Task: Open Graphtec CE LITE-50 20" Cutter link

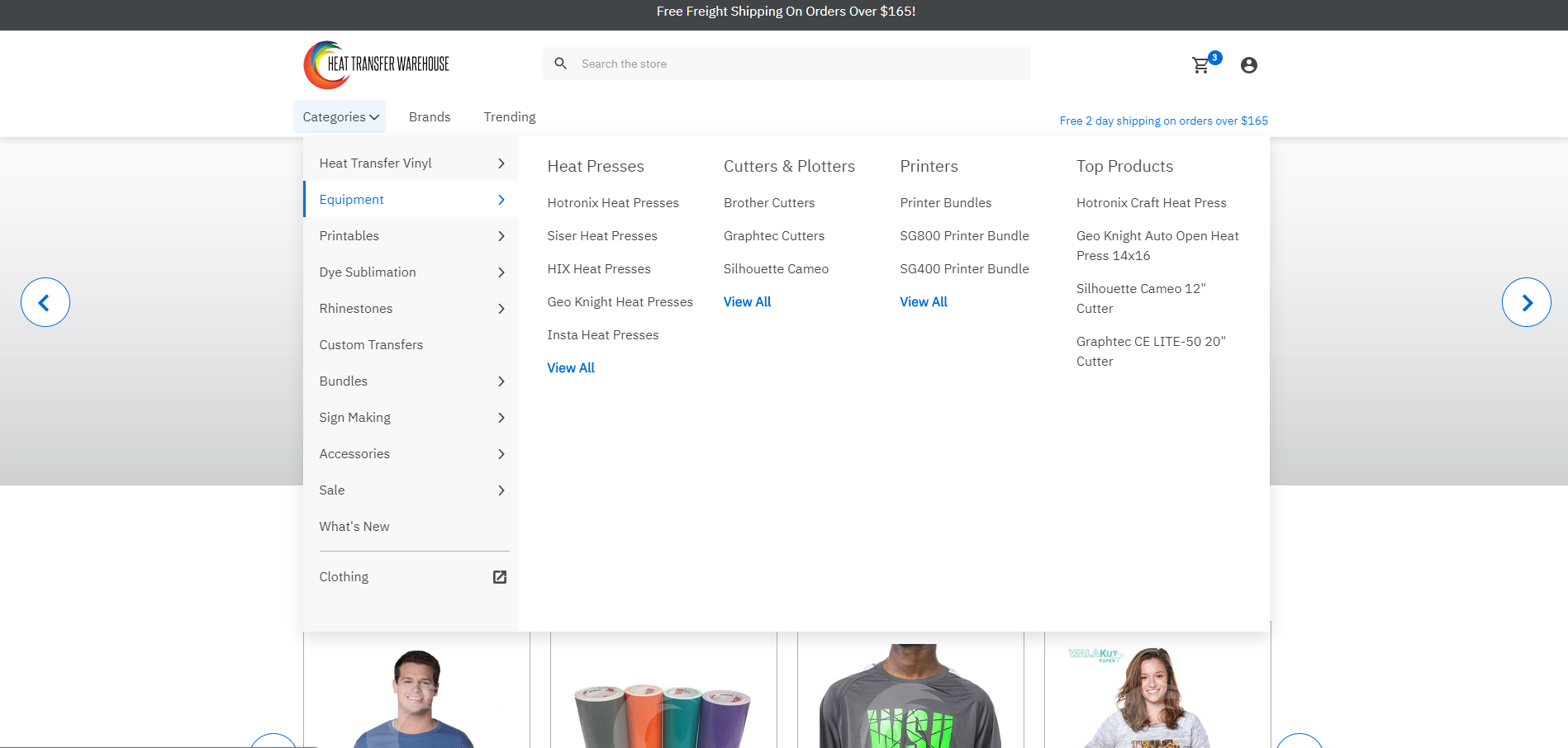Action: (x=1151, y=352)
